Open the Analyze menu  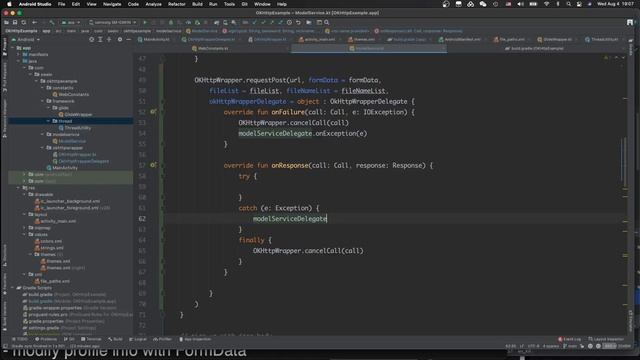coord(153,4)
